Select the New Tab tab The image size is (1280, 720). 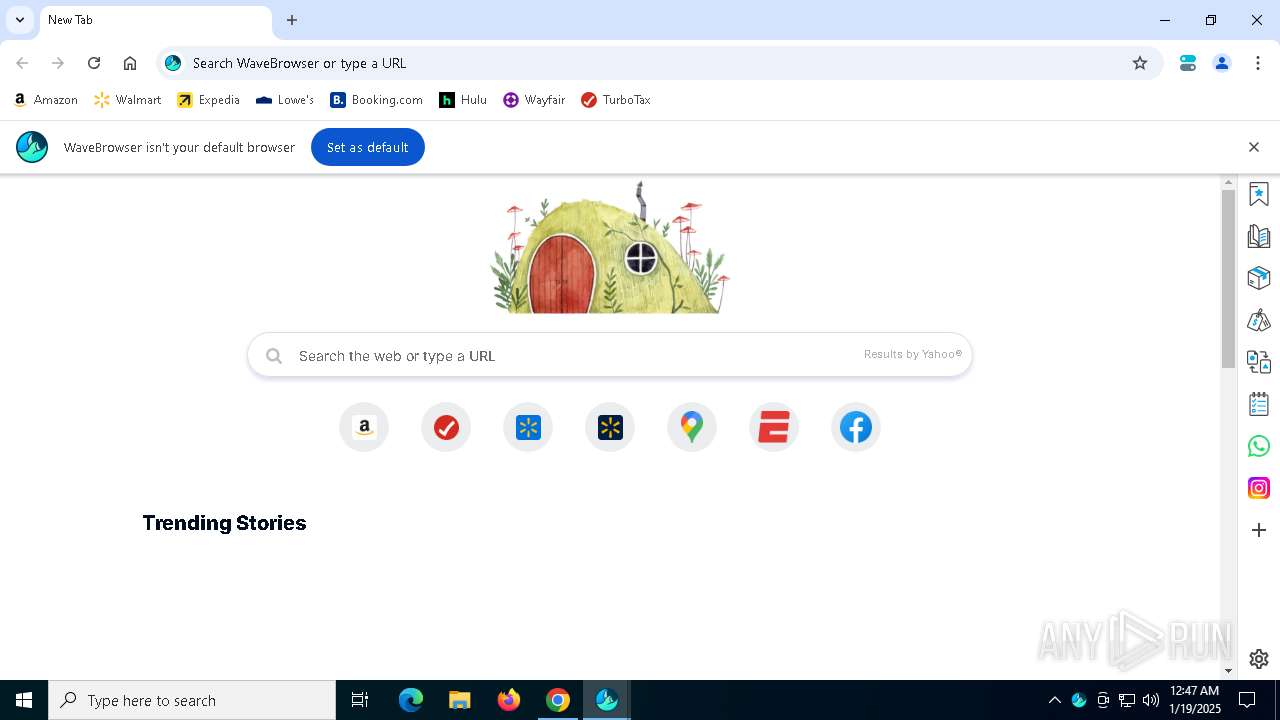coord(155,21)
